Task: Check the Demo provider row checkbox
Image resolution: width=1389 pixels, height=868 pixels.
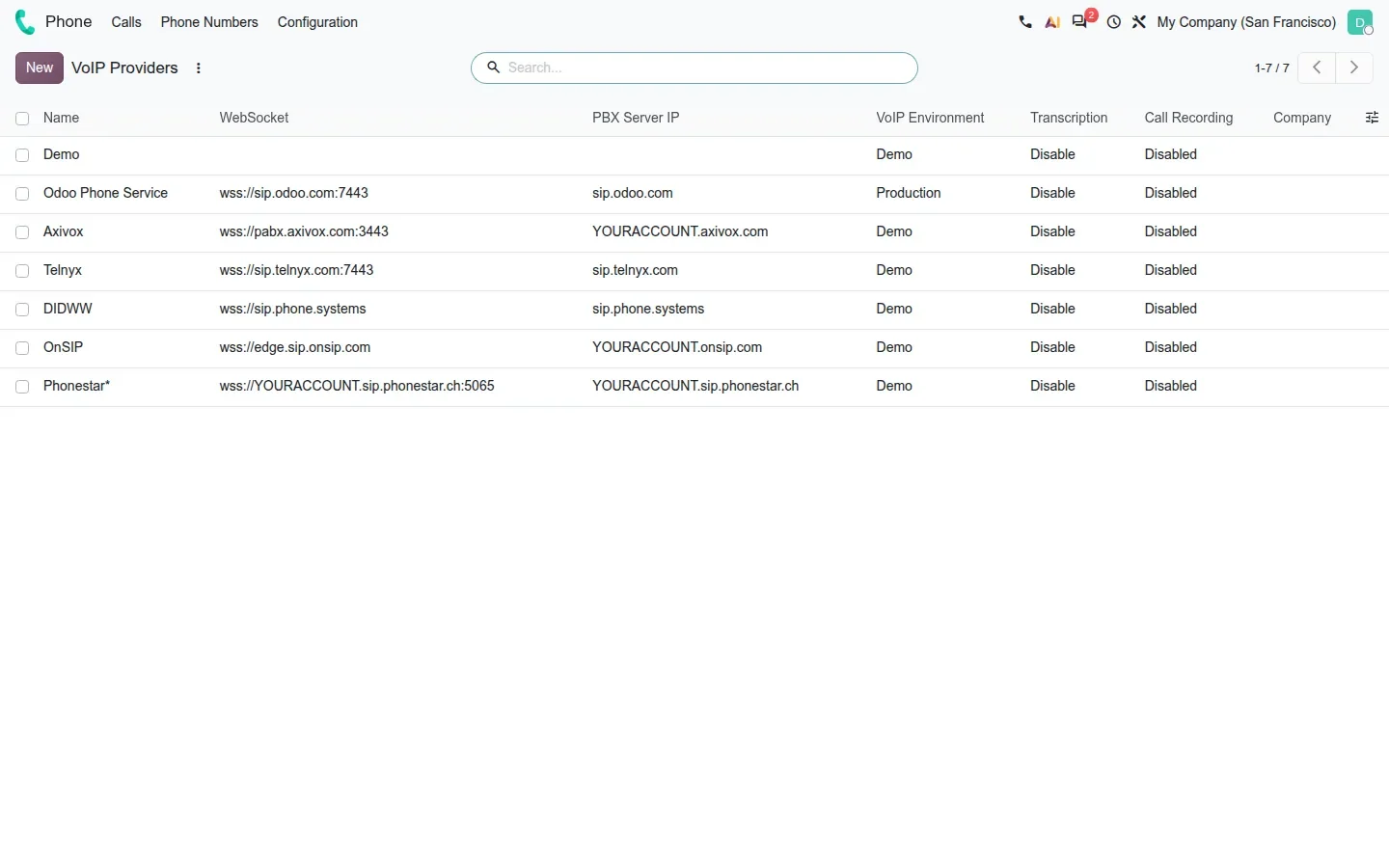Action: click(22, 155)
